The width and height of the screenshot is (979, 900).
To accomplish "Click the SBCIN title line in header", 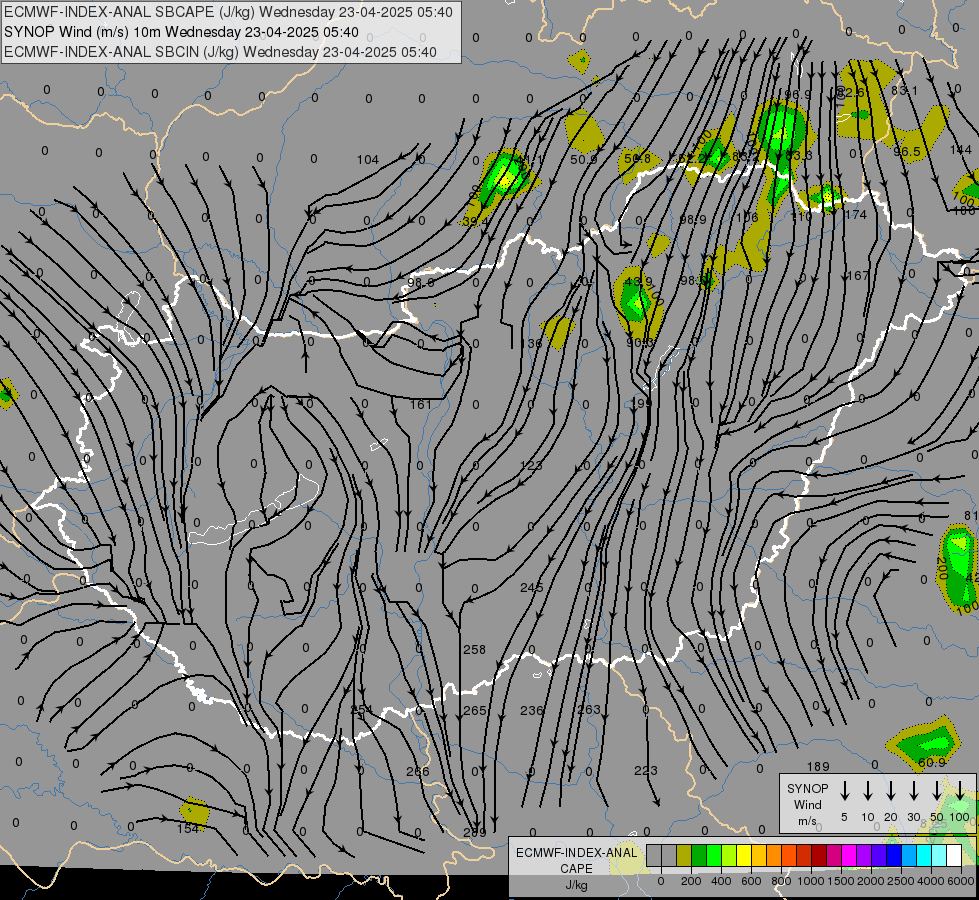I will click(x=220, y=52).
